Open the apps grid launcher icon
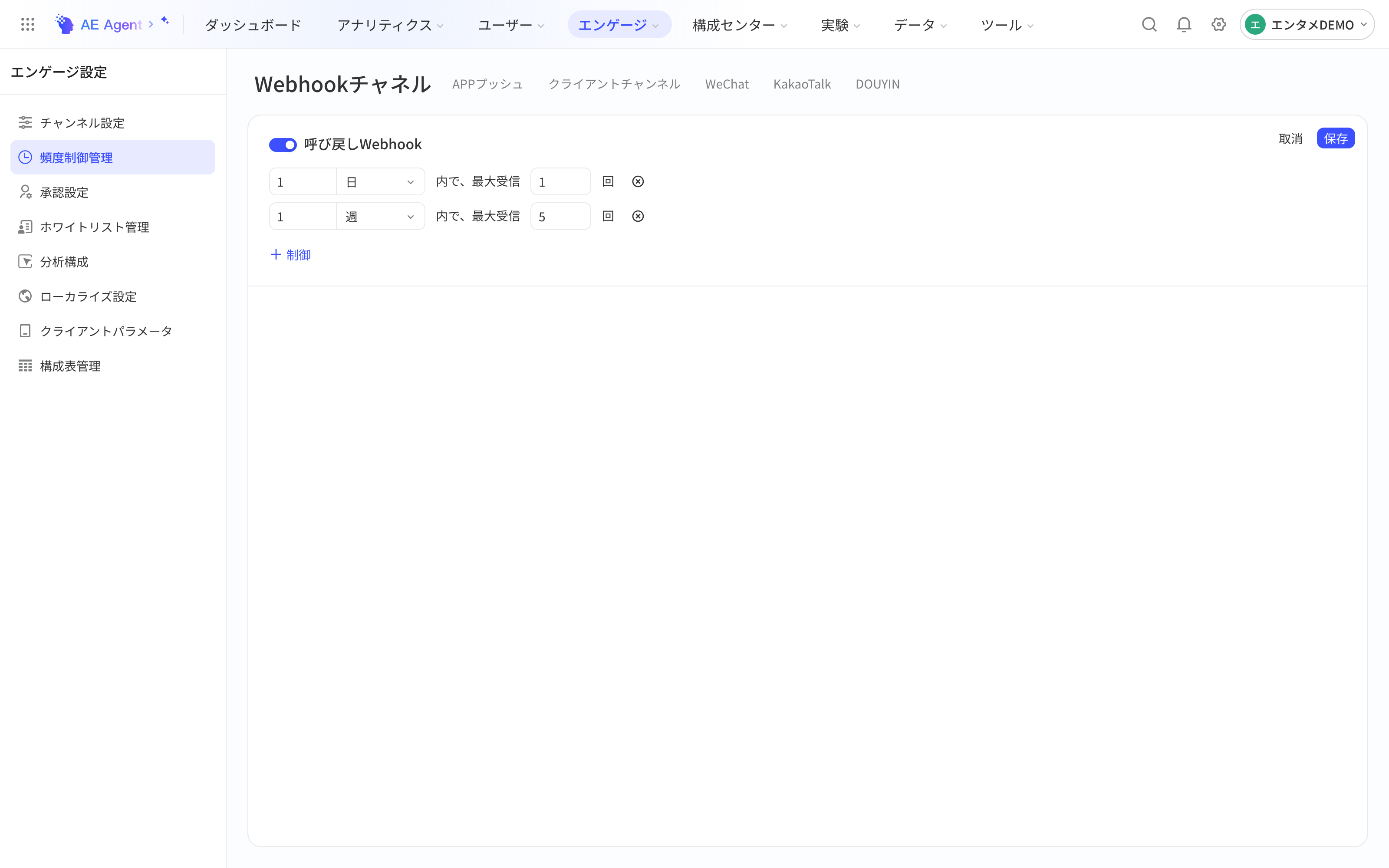 [27, 24]
